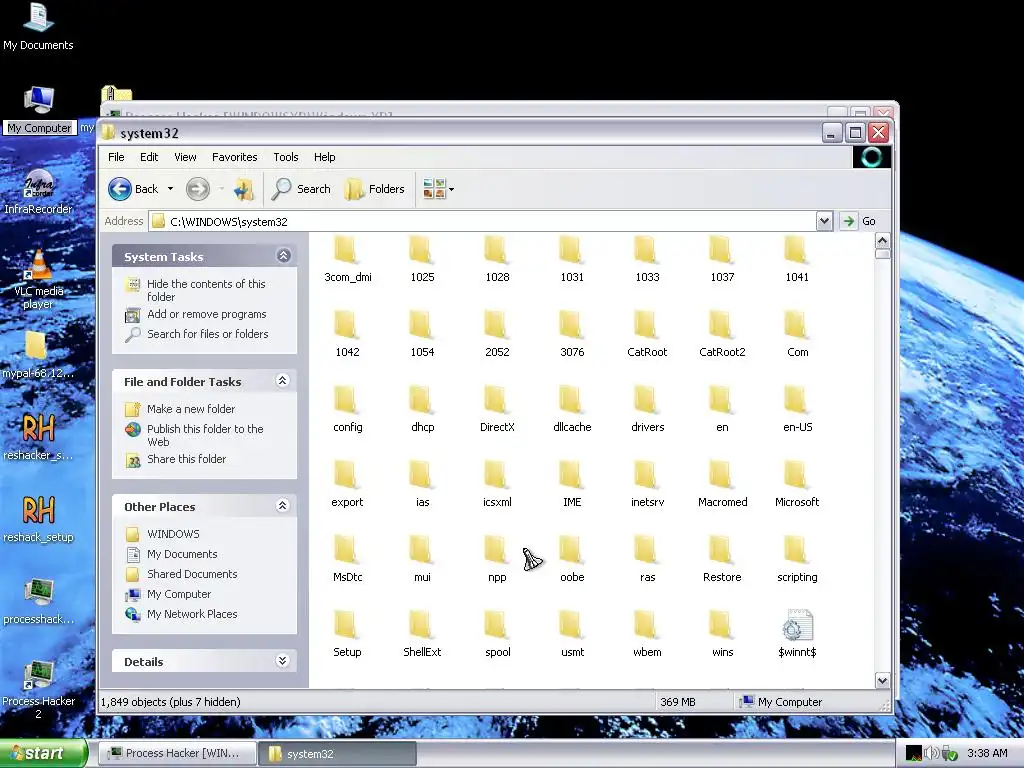Select the spool folder
Screen dimensions: 1024x768
pos(497,635)
